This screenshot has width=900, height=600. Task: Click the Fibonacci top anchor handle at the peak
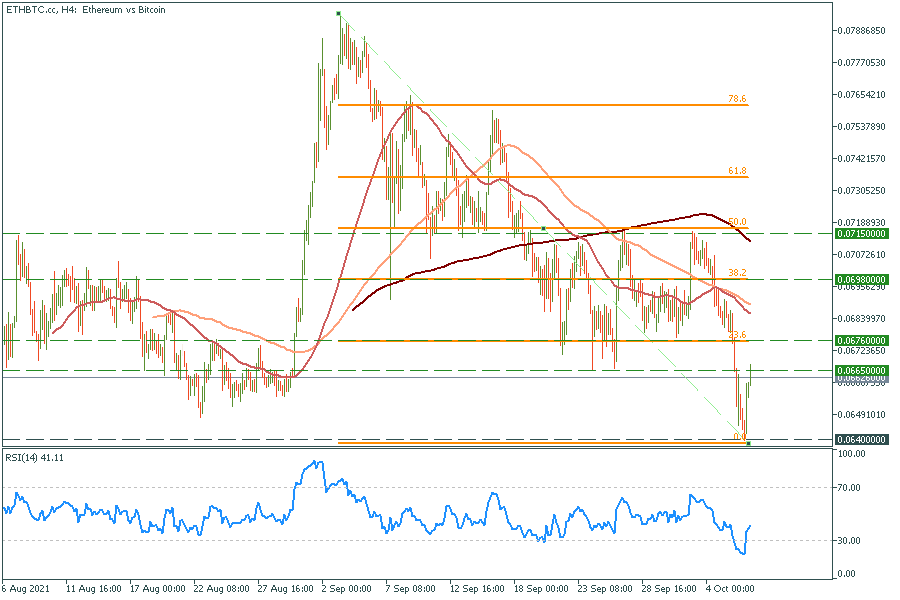tap(338, 14)
